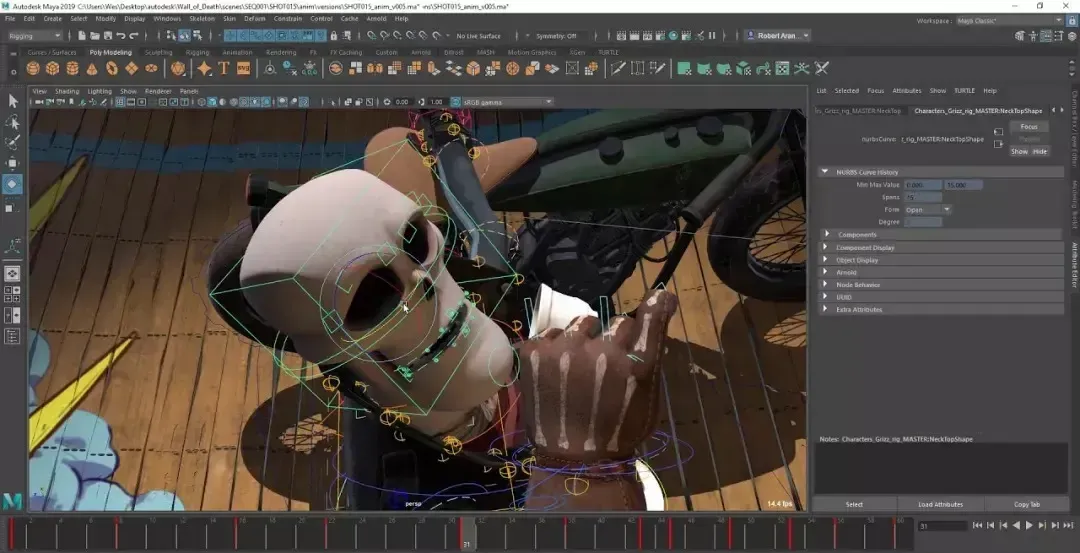Viewport: 1080px width, 553px height.
Task: Click the Maya logo at bottom-left
Action: [12, 501]
